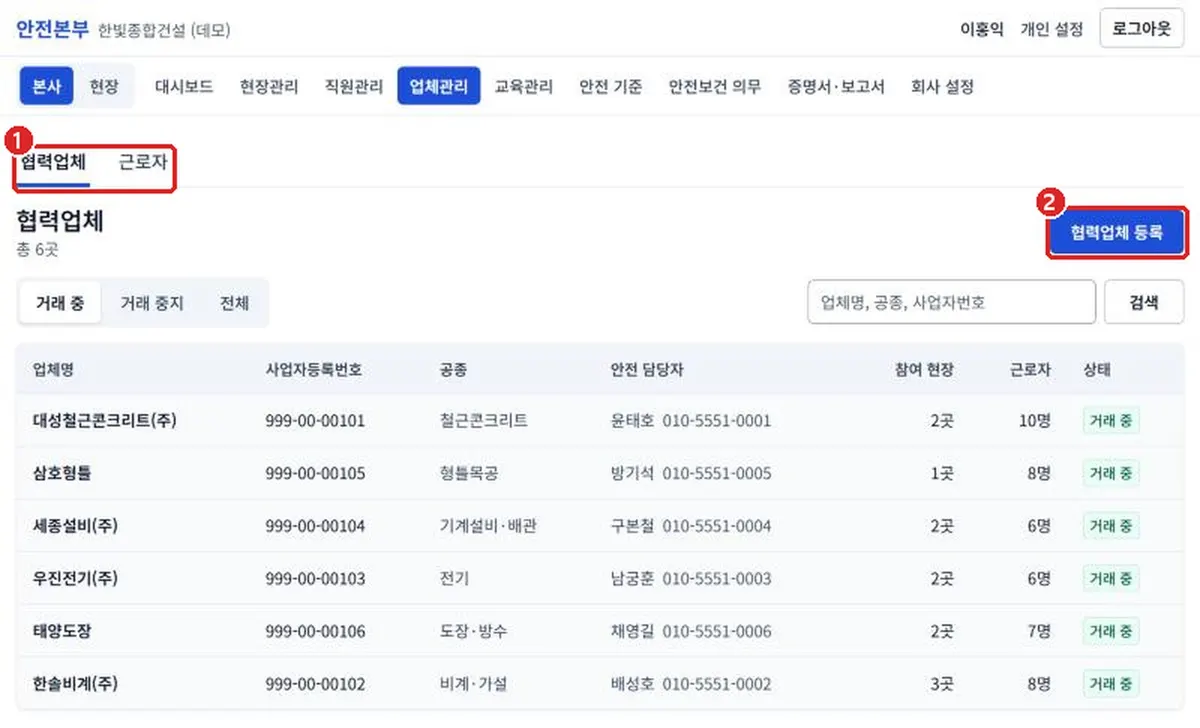Click business number 999-00-00104
The width and height of the screenshot is (1200, 728).
click(x=315, y=526)
